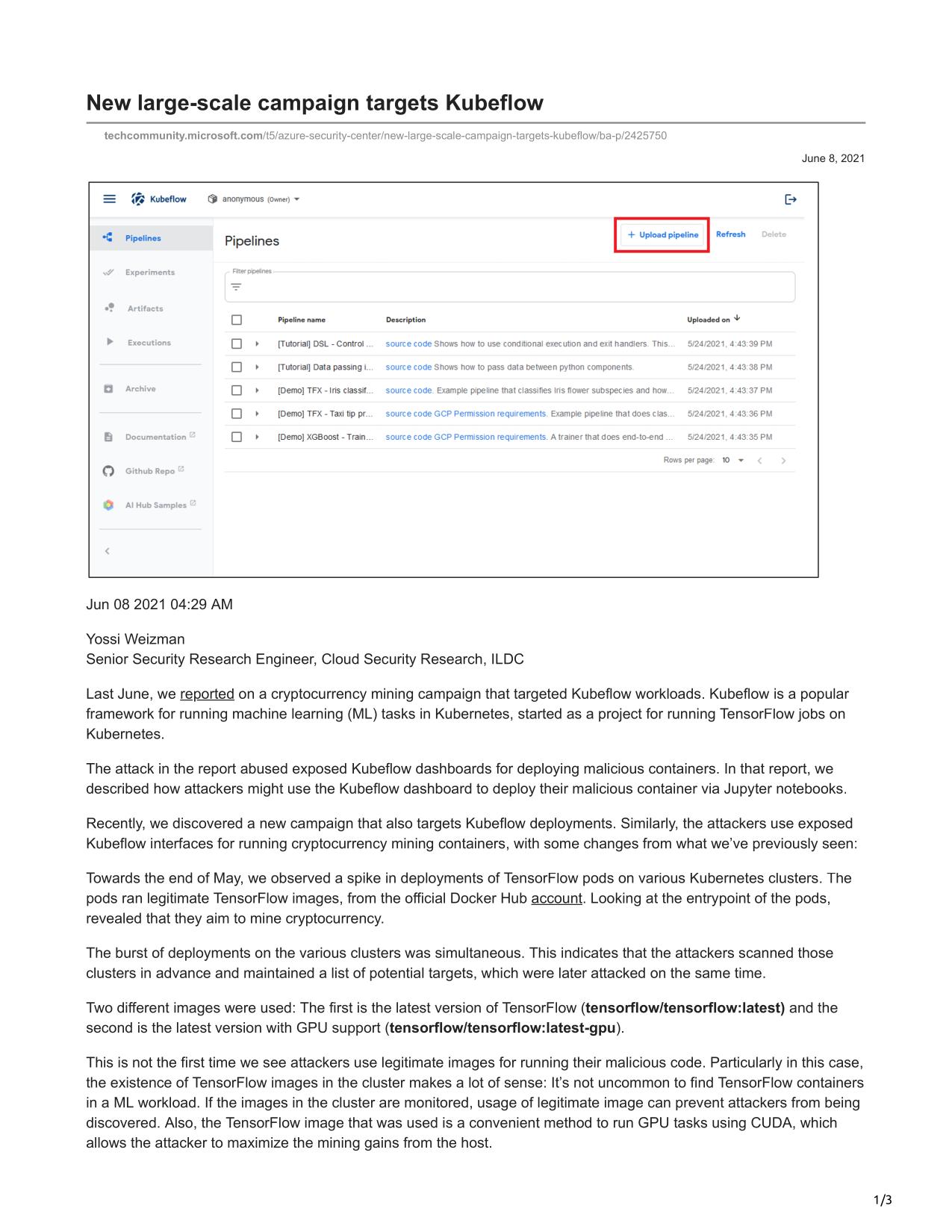Click the Artifacts bubbles icon
952x1232 pixels.
109,308
